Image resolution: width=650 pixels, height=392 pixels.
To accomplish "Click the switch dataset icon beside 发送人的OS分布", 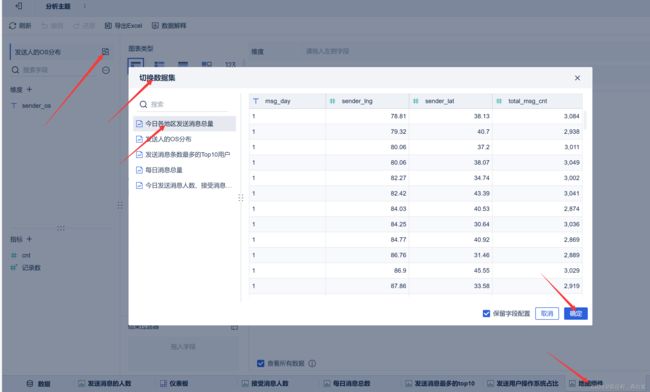I will click(105, 52).
